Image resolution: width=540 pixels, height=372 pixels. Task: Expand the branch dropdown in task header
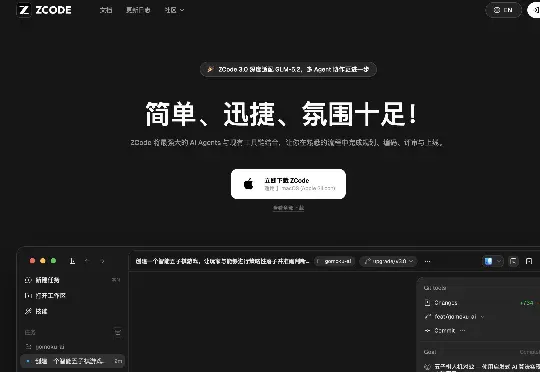point(388,261)
